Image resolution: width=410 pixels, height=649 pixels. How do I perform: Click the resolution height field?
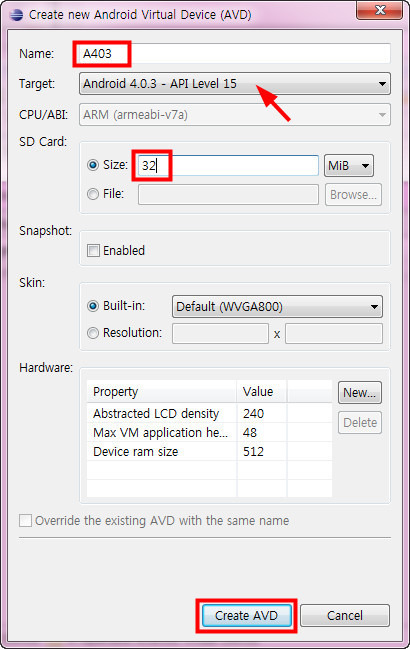333,334
